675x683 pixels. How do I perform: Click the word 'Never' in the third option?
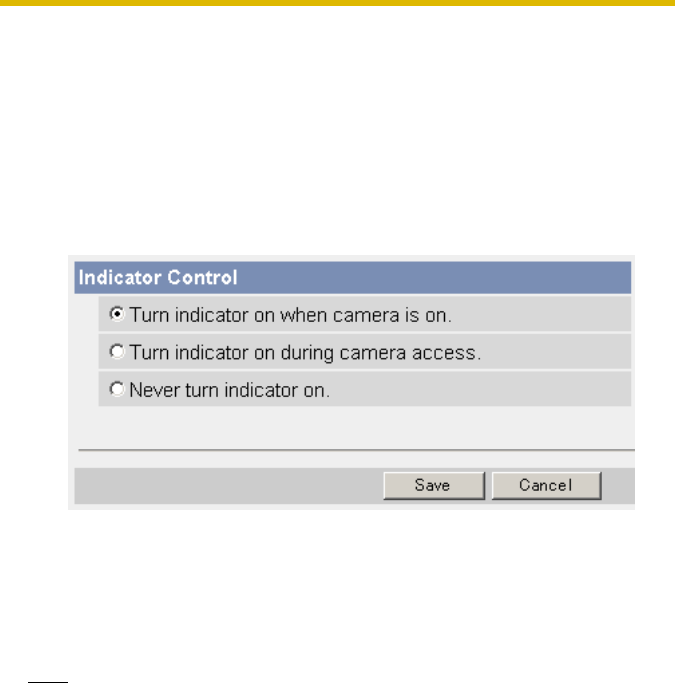pyautogui.click(x=155, y=390)
